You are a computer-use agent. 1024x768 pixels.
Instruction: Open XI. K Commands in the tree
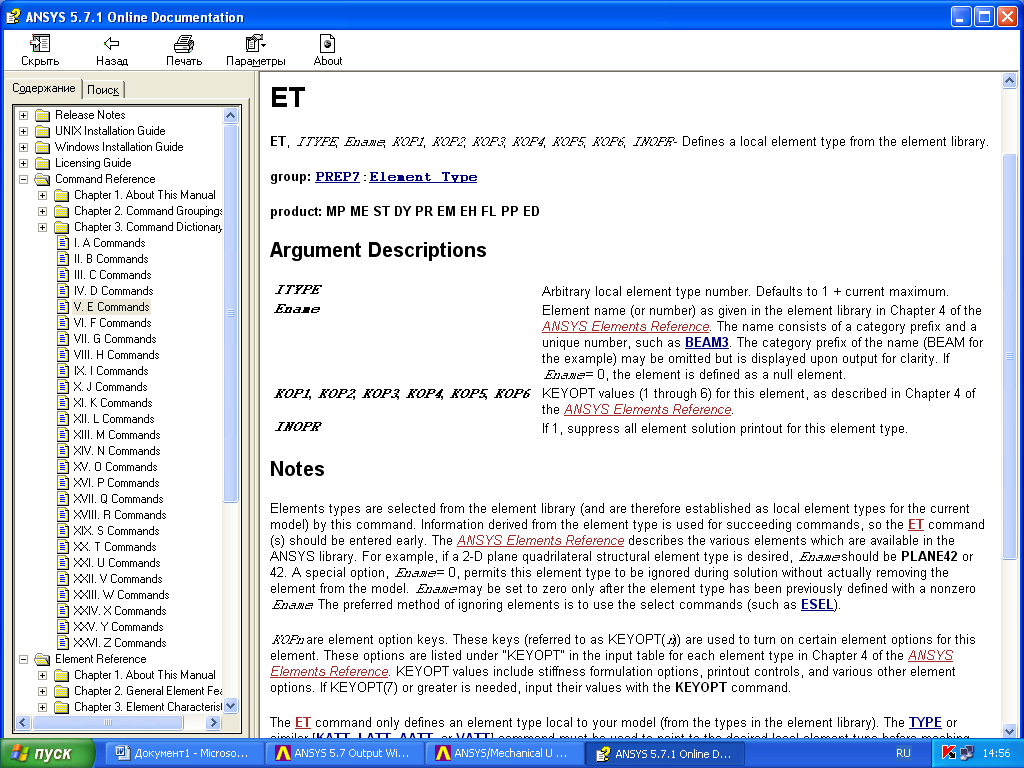pos(112,403)
